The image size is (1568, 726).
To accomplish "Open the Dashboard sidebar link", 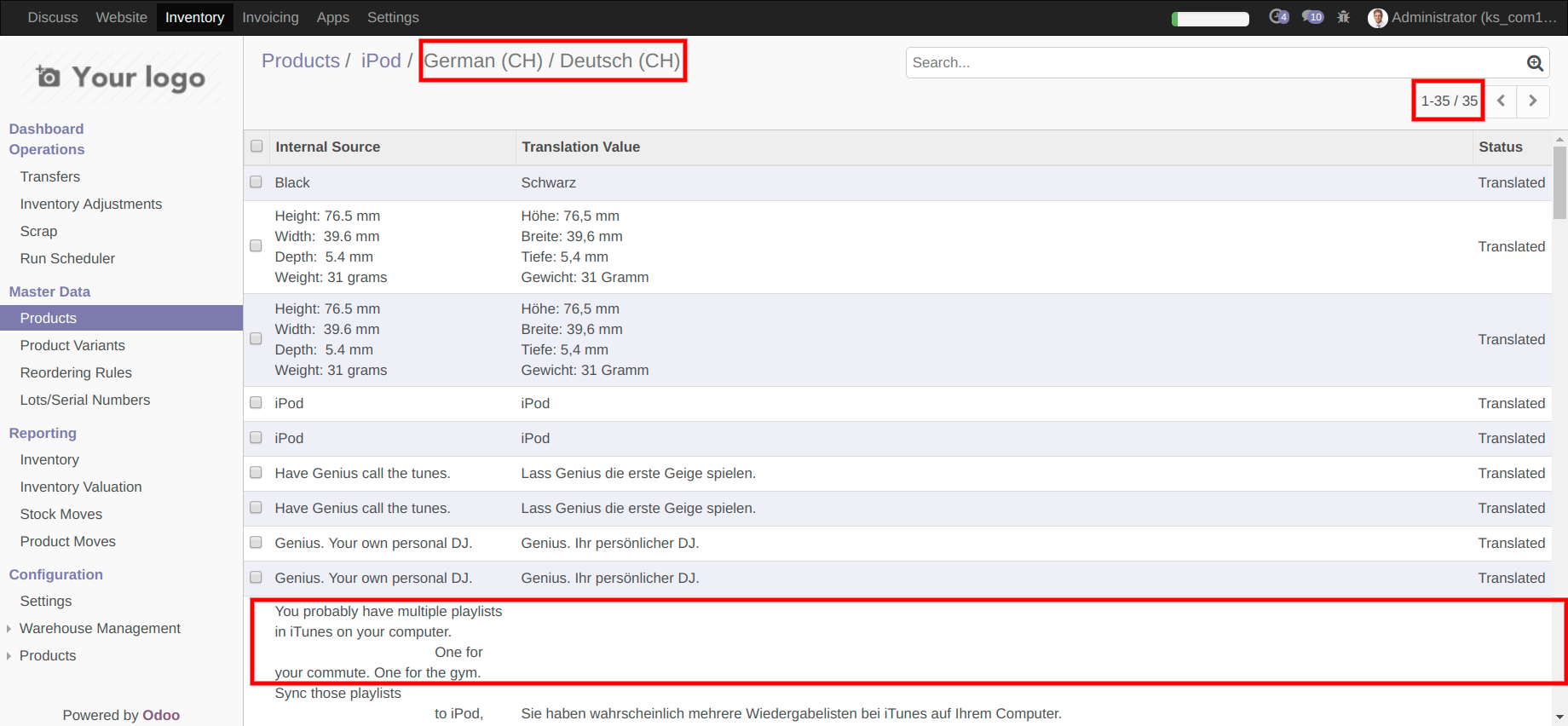I will coord(46,129).
